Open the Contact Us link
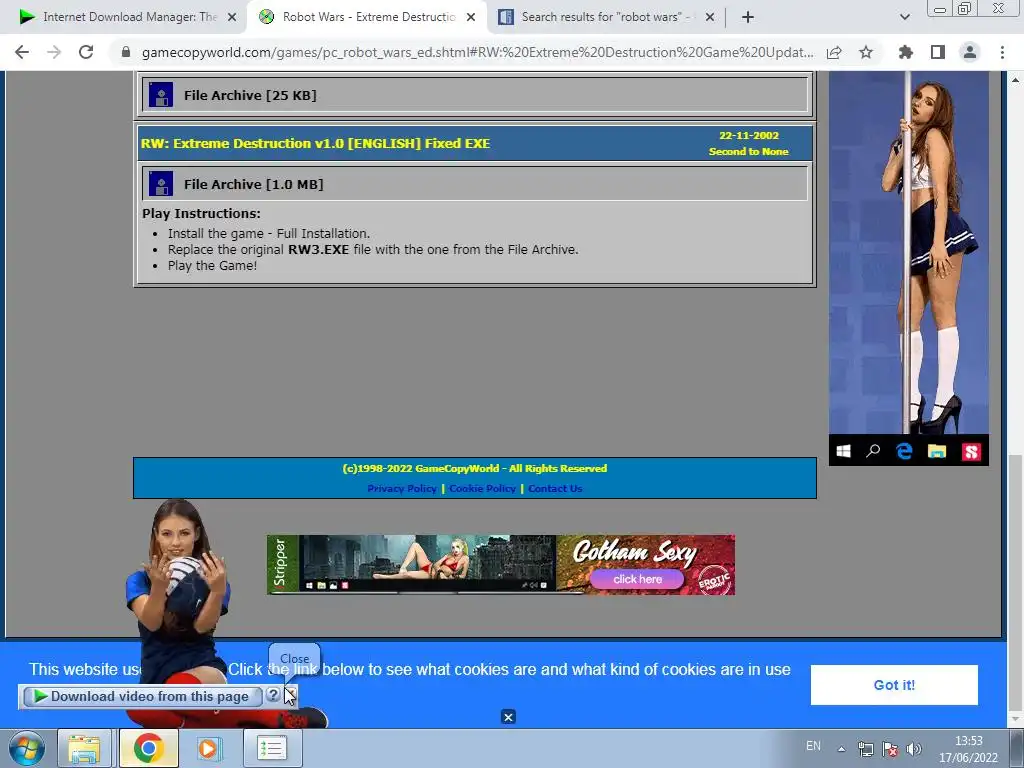Image resolution: width=1024 pixels, height=768 pixels. [x=555, y=488]
